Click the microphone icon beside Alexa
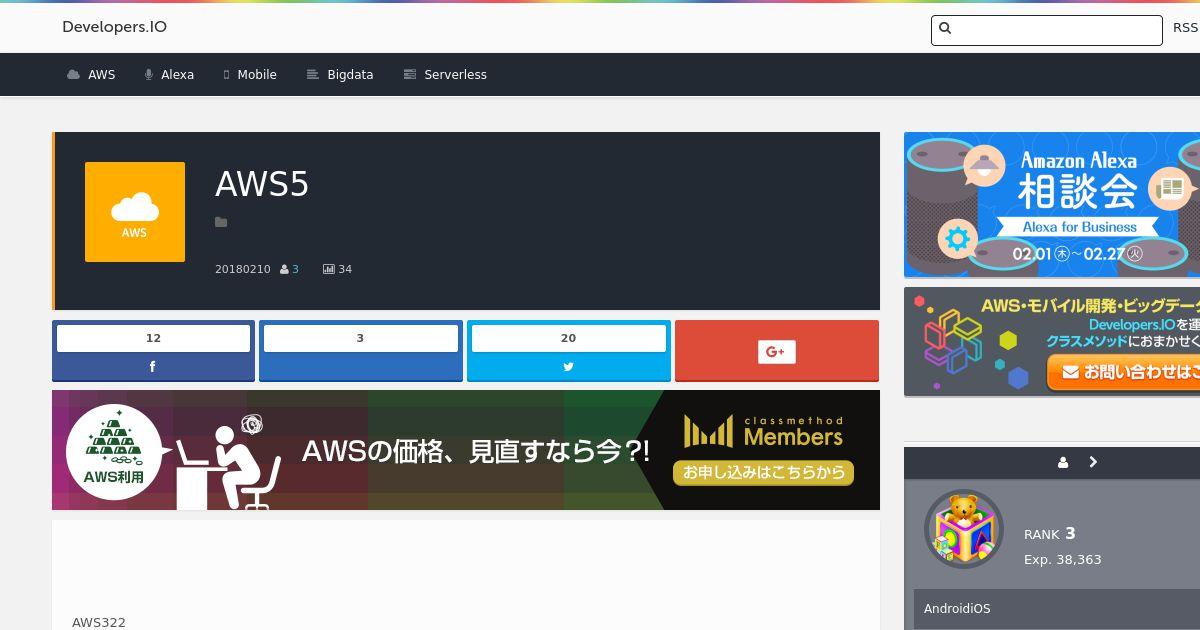 pos(149,75)
